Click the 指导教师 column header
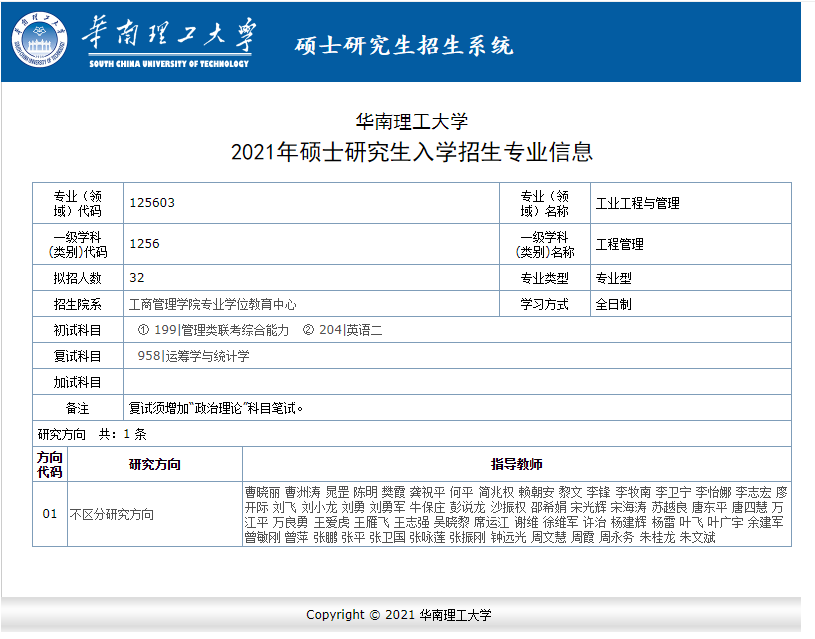 click(517, 464)
